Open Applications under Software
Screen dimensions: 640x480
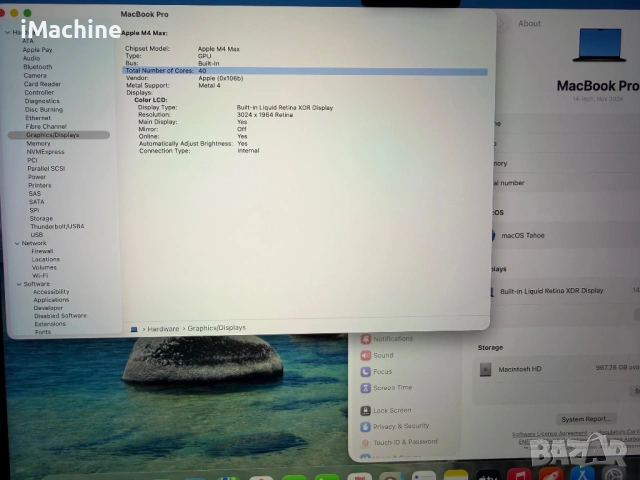point(51,300)
